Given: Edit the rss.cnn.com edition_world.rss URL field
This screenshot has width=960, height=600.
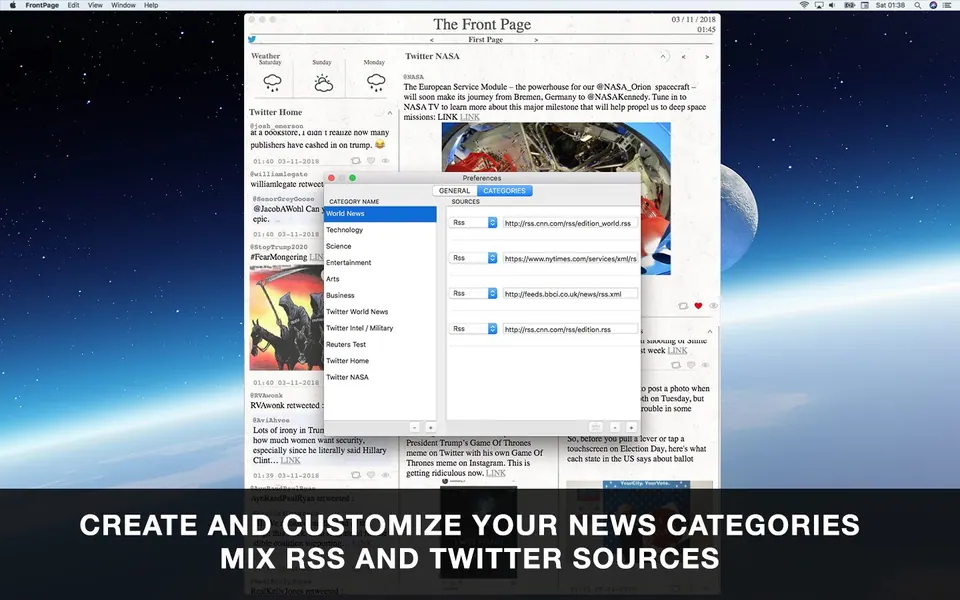Looking at the screenshot, I should [570, 223].
